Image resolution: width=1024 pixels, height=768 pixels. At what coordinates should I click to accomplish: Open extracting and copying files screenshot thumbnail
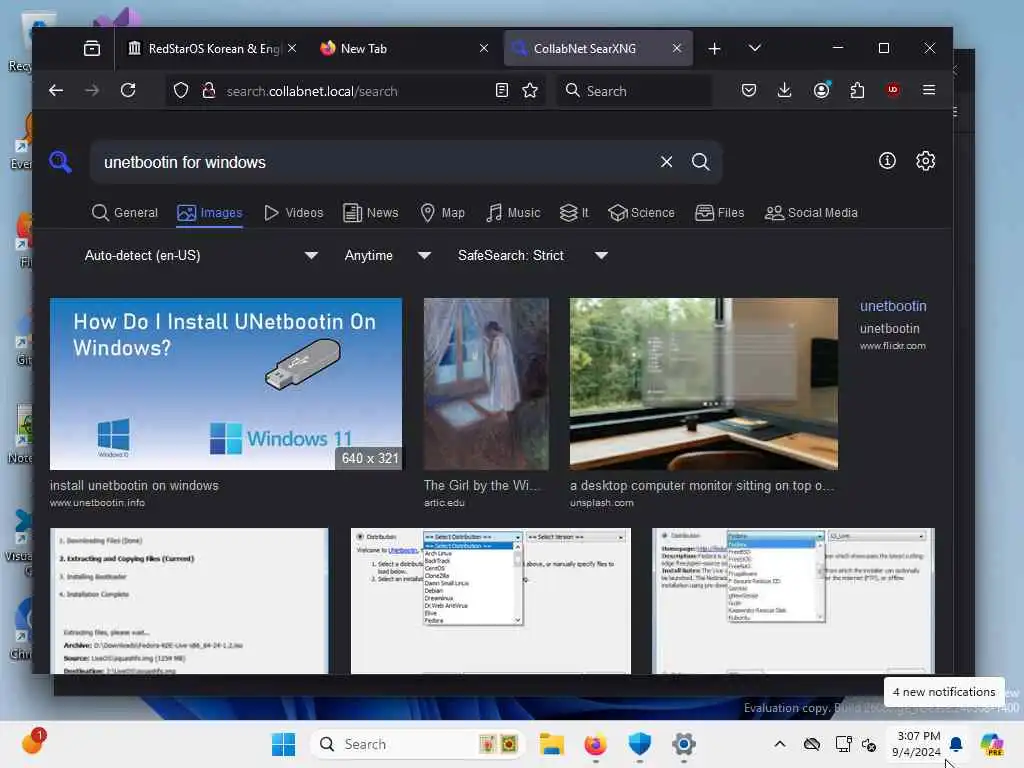(x=189, y=601)
